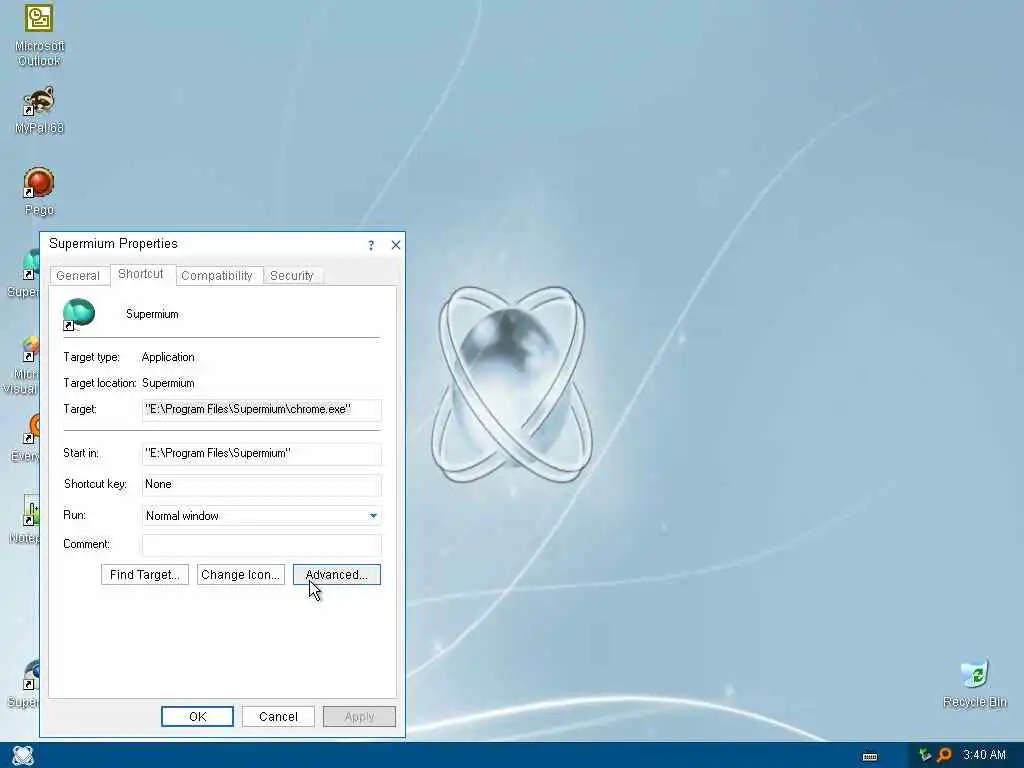Click the Target location value Supermium

click(x=168, y=383)
